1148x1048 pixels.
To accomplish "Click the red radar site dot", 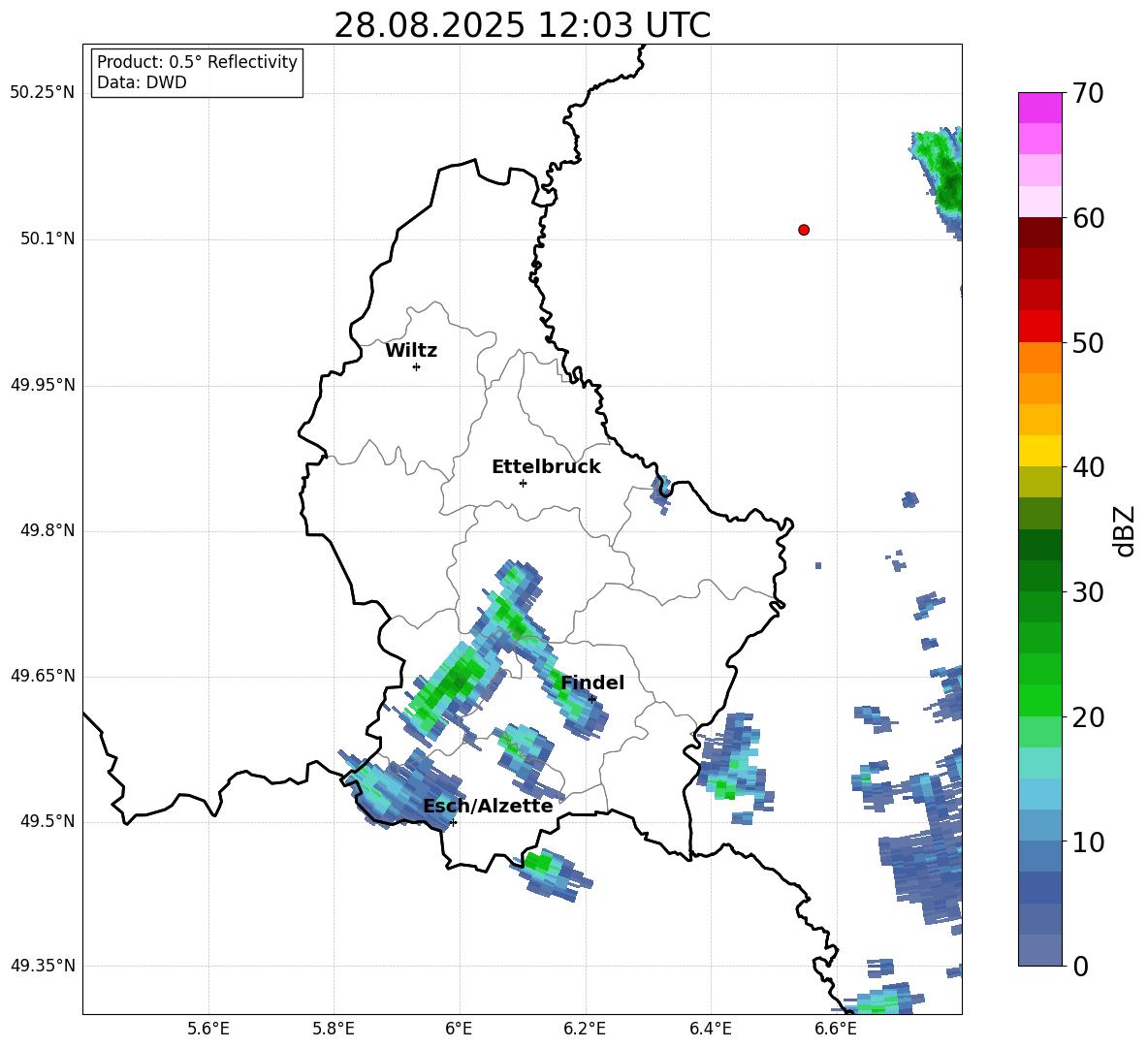I will click(x=804, y=230).
